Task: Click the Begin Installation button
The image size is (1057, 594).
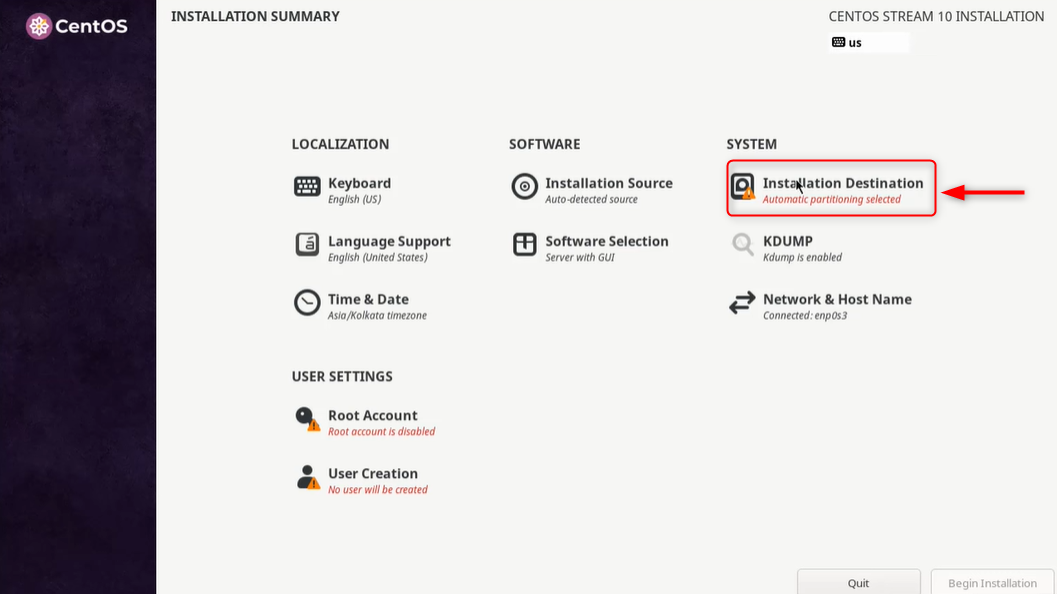Action: point(991,581)
